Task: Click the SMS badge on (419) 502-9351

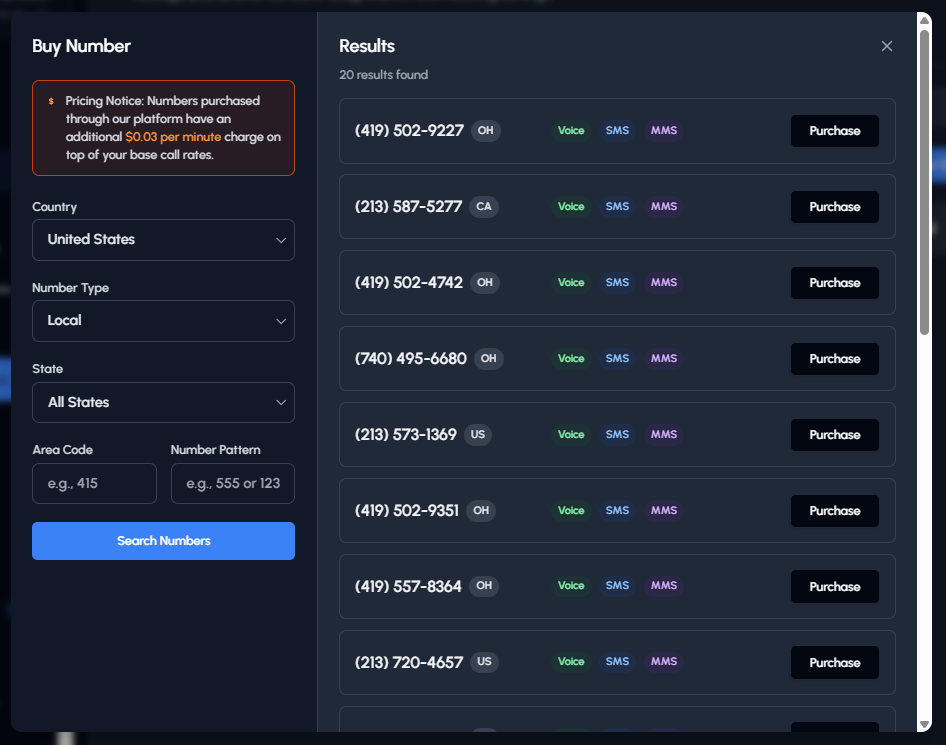Action: click(617, 510)
